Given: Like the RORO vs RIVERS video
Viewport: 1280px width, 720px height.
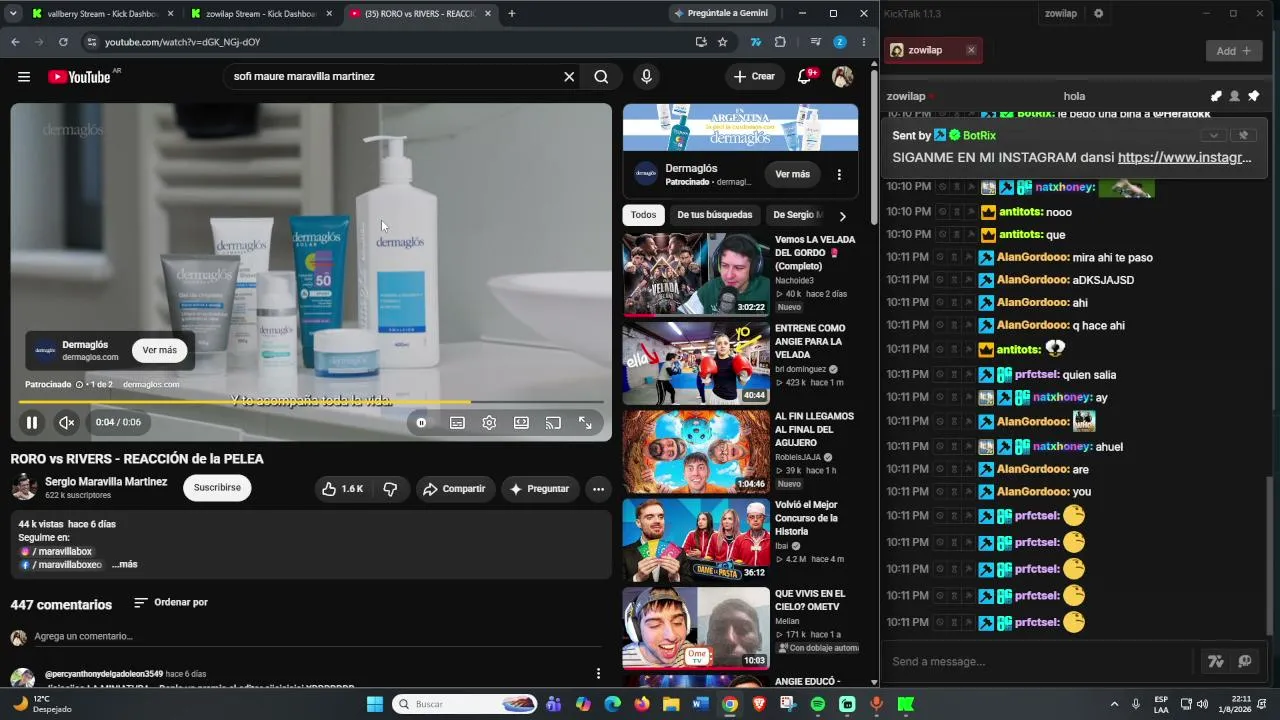Looking at the screenshot, I should click(342, 489).
